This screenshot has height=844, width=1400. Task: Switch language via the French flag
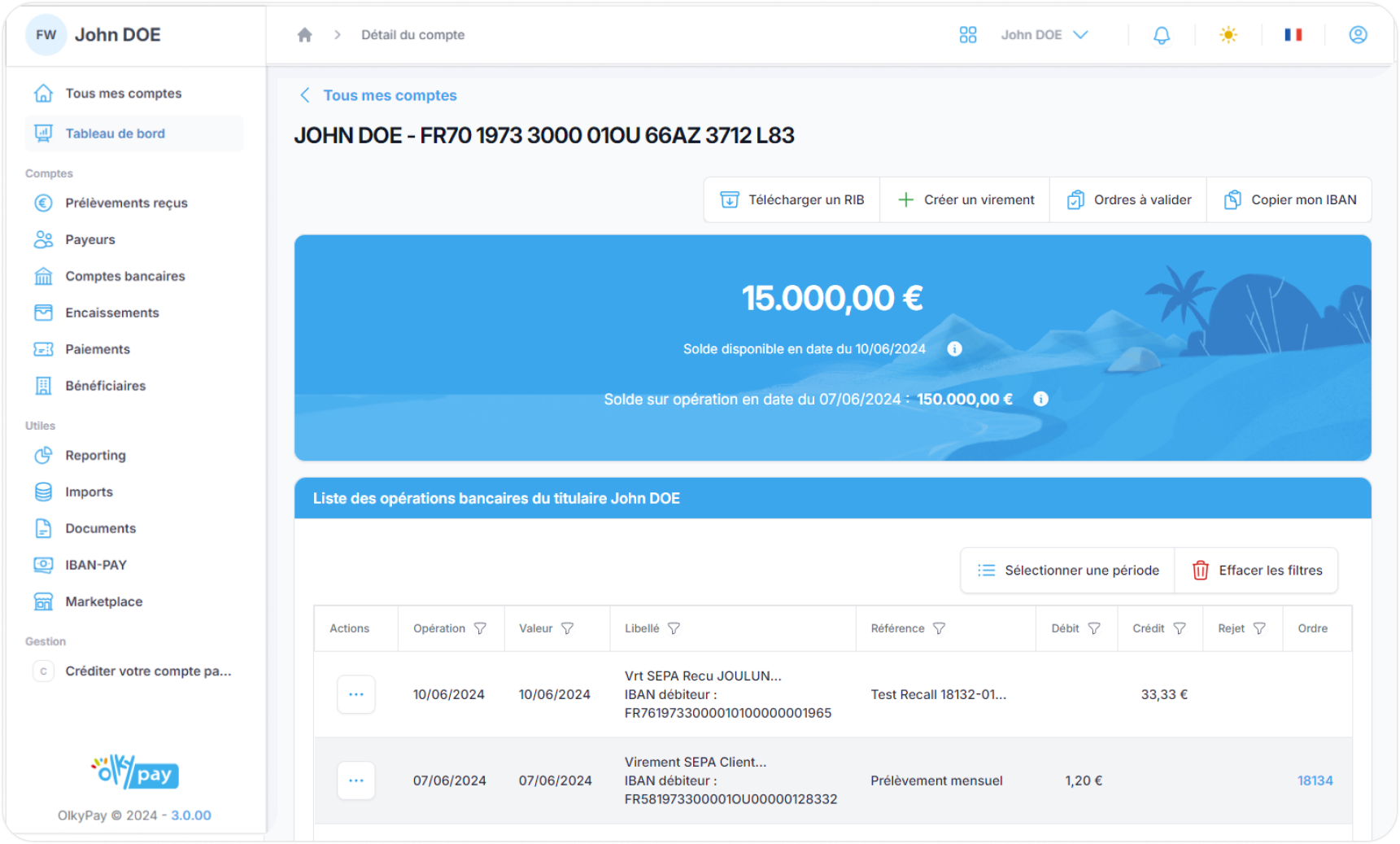[1293, 34]
